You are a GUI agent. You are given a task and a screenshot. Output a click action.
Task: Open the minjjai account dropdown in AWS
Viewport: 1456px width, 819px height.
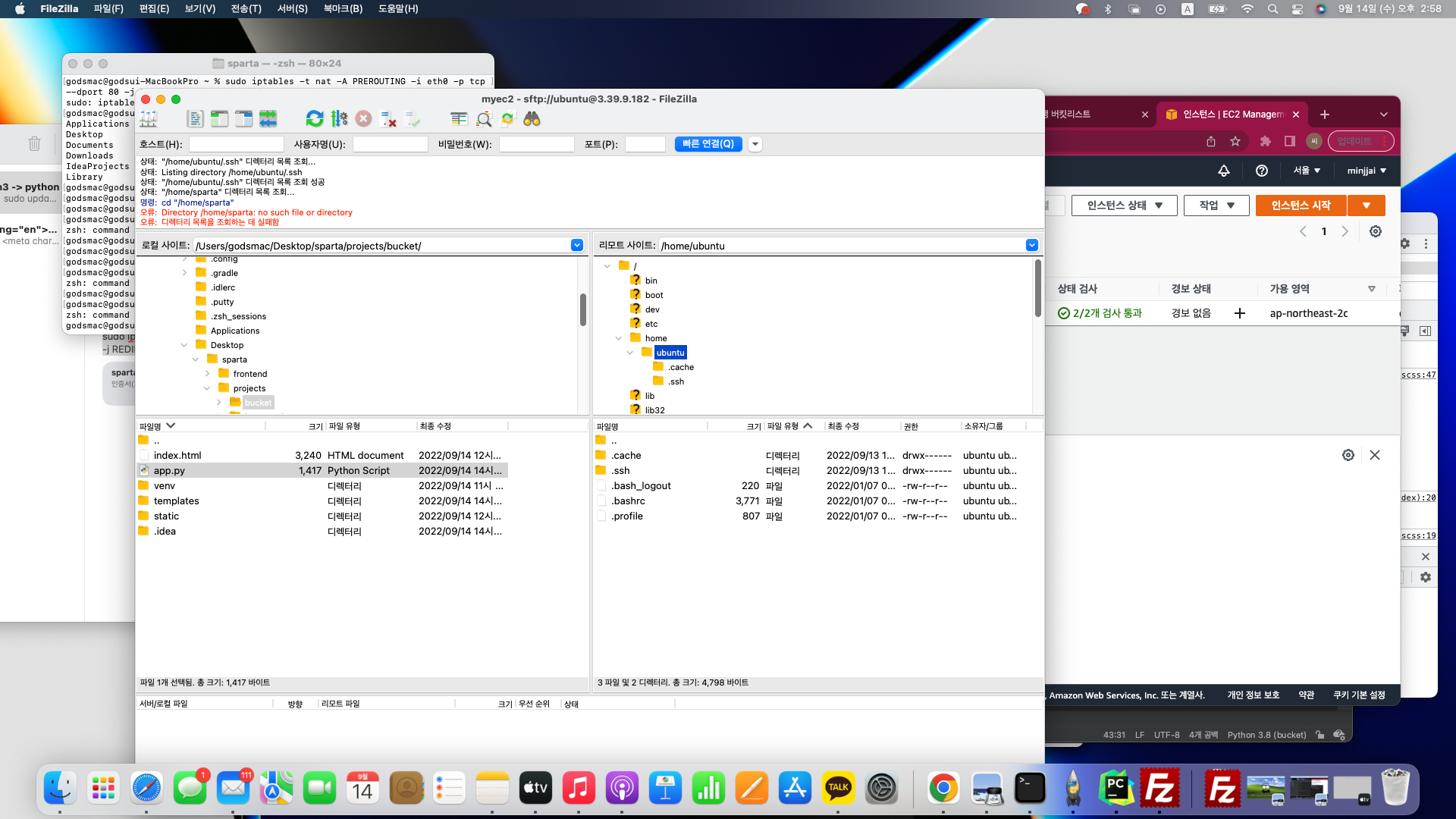point(1367,171)
